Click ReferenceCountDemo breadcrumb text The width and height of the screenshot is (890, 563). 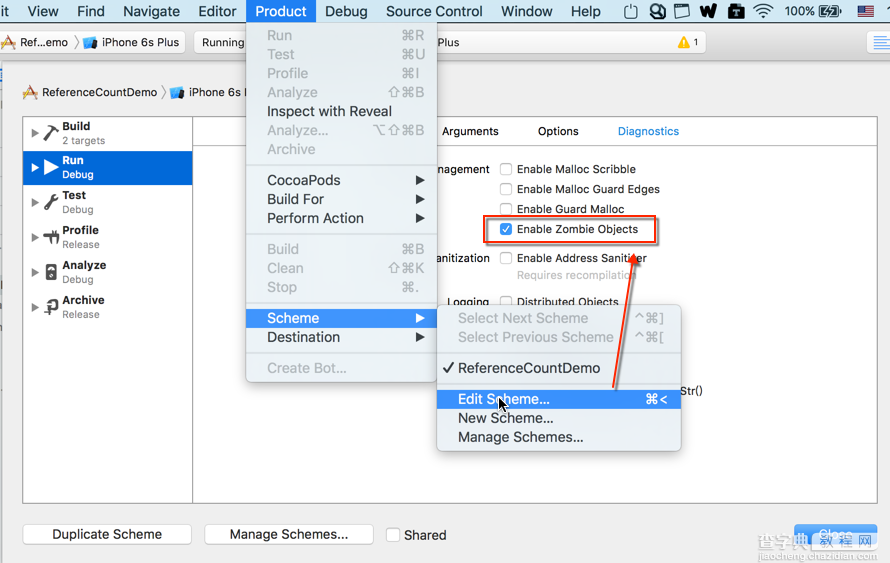coord(99,93)
